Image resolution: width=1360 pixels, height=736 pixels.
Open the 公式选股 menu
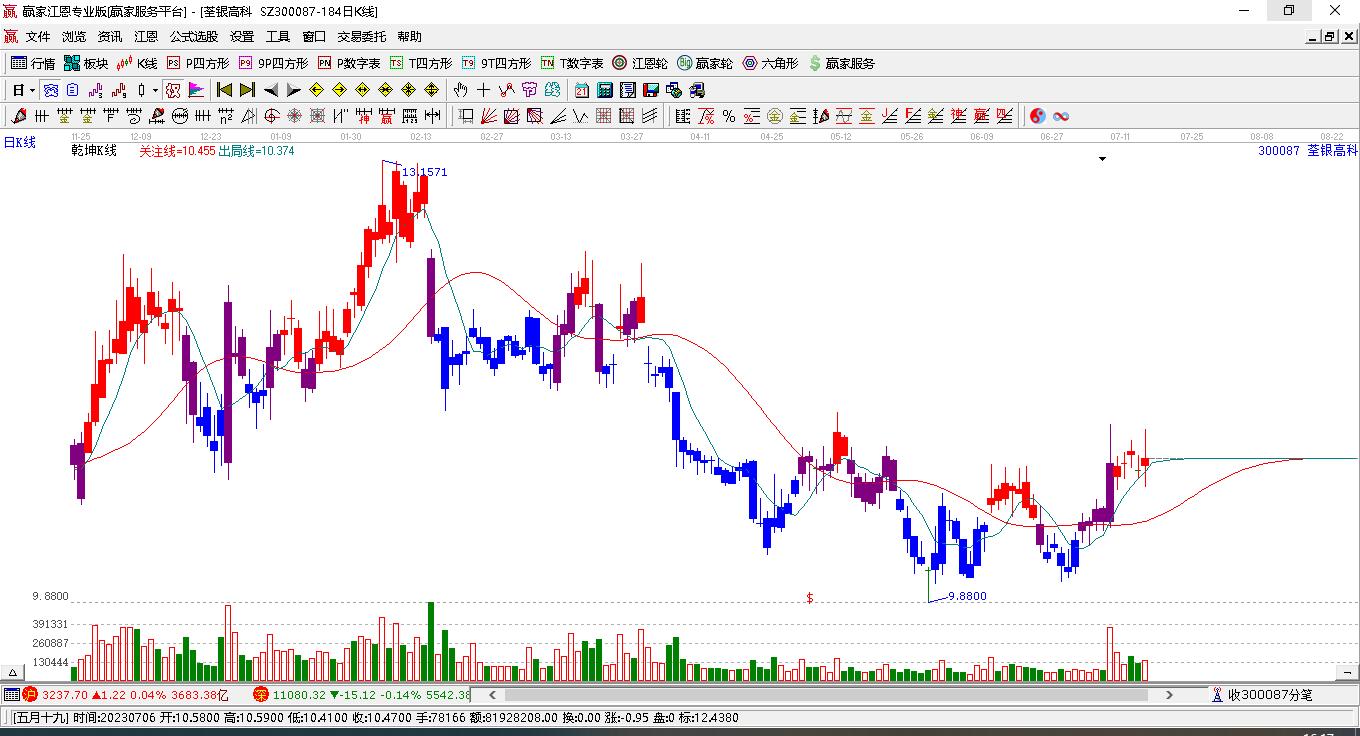click(x=194, y=37)
